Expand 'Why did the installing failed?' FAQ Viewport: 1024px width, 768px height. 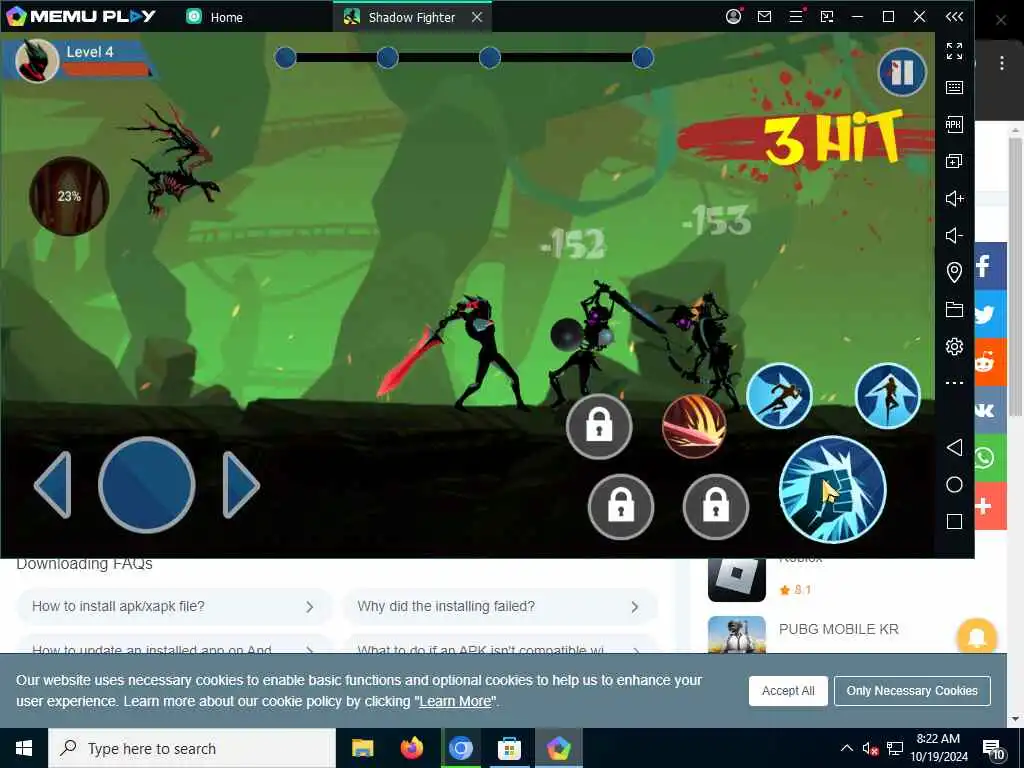pyautogui.click(x=500, y=607)
